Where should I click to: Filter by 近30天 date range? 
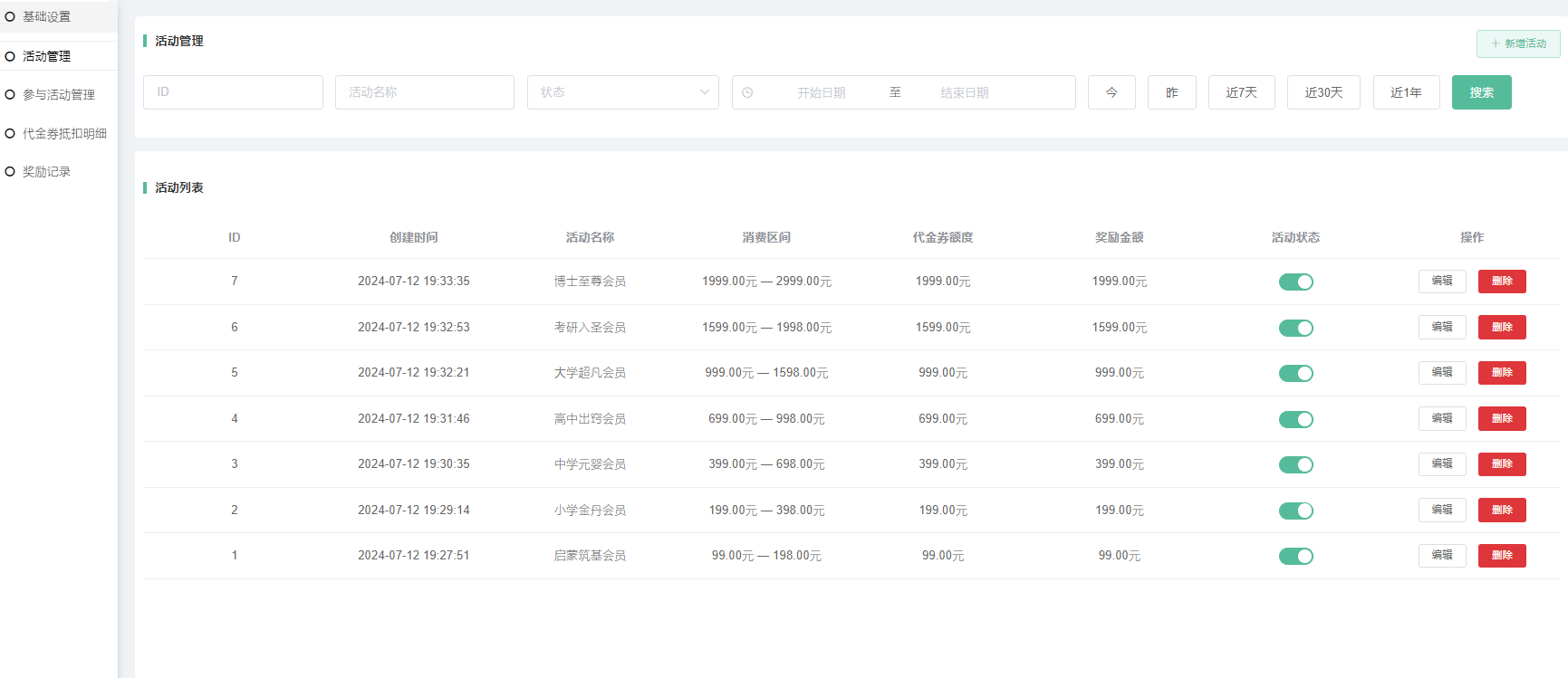pos(1323,92)
